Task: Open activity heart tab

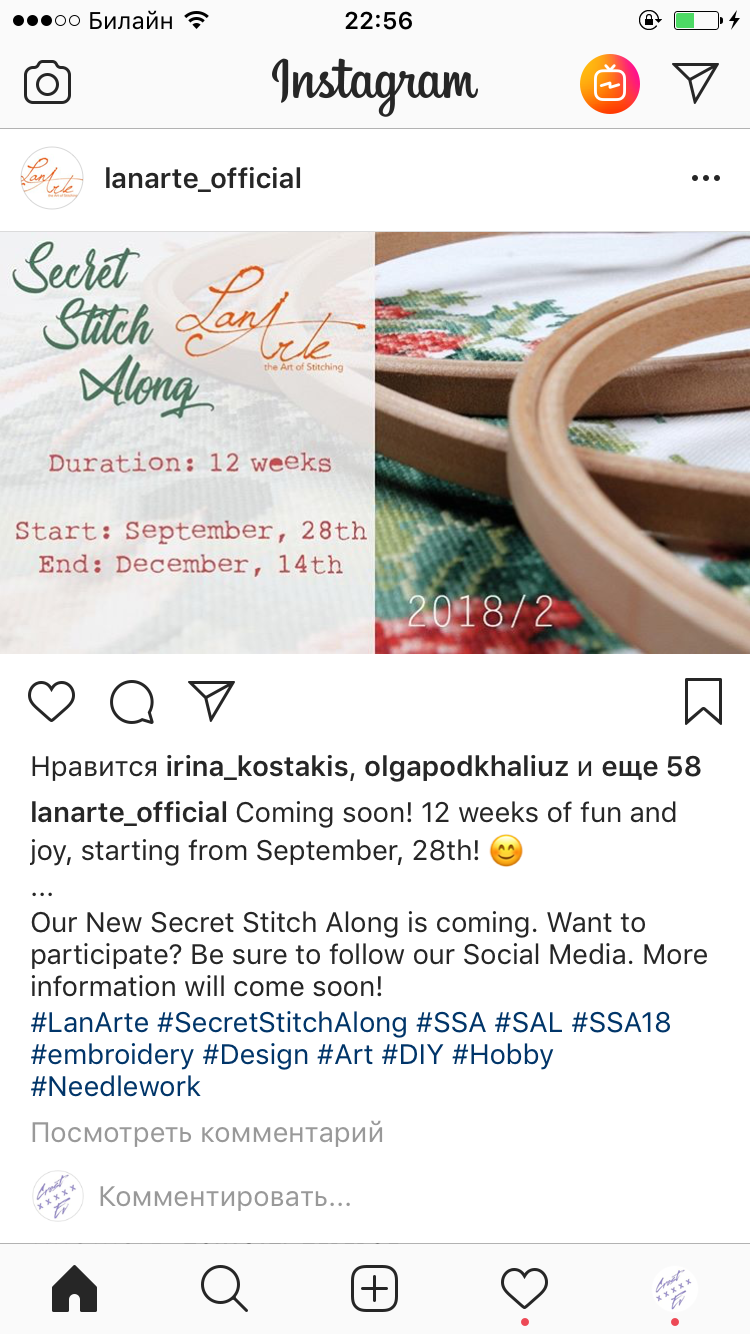Action: (525, 1288)
